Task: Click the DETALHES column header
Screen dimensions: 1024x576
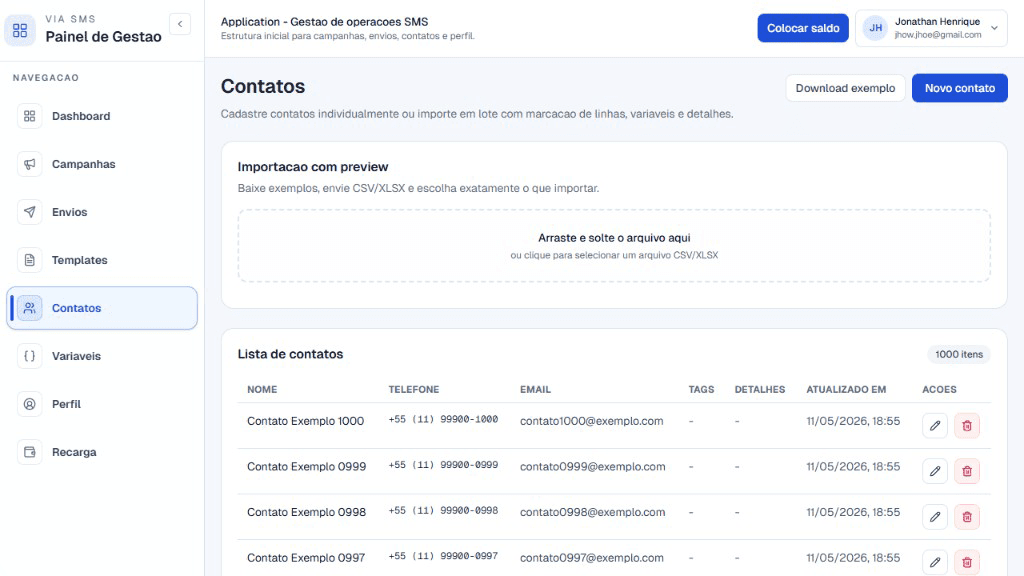Action: click(x=760, y=389)
